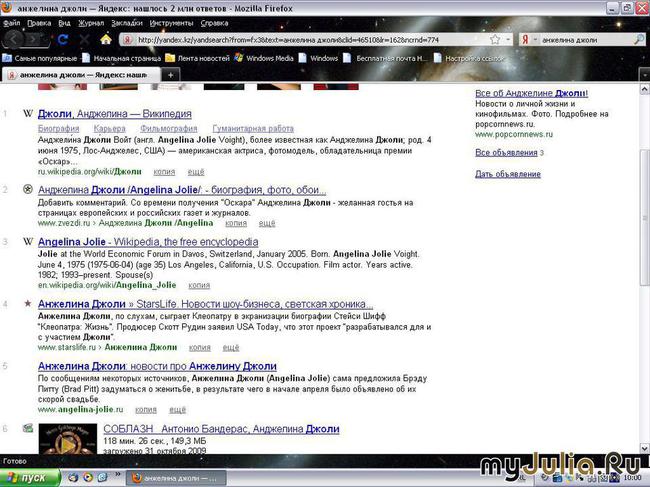Reload the page with the blue refresh icon
Image resolution: width=650 pixels, height=487 pixels.
click(63, 39)
